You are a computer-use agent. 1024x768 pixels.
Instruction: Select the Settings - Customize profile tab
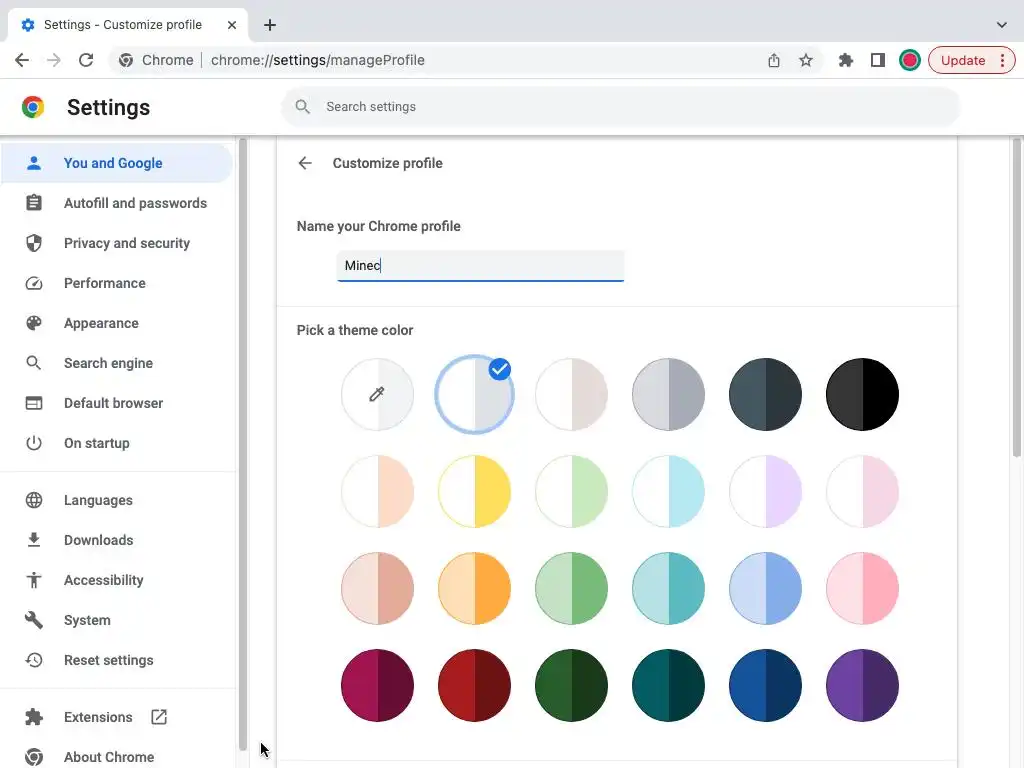pos(128,25)
